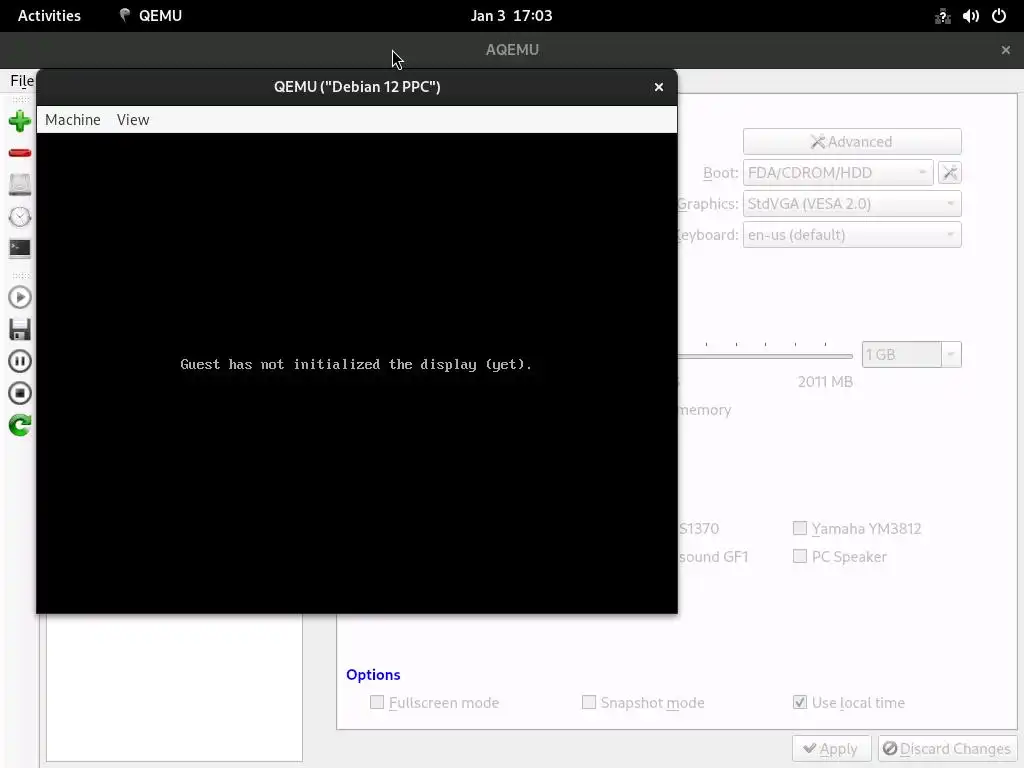1024x768 pixels.
Task: Toggle the PC Speaker checkbox
Action: [x=799, y=556]
